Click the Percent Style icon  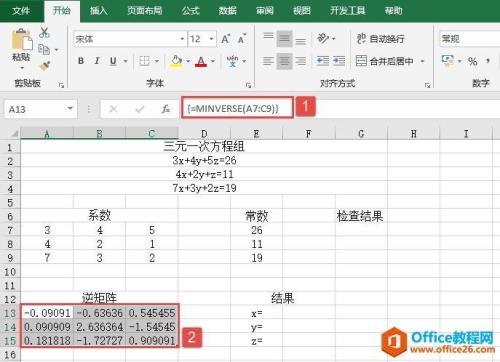(472, 61)
